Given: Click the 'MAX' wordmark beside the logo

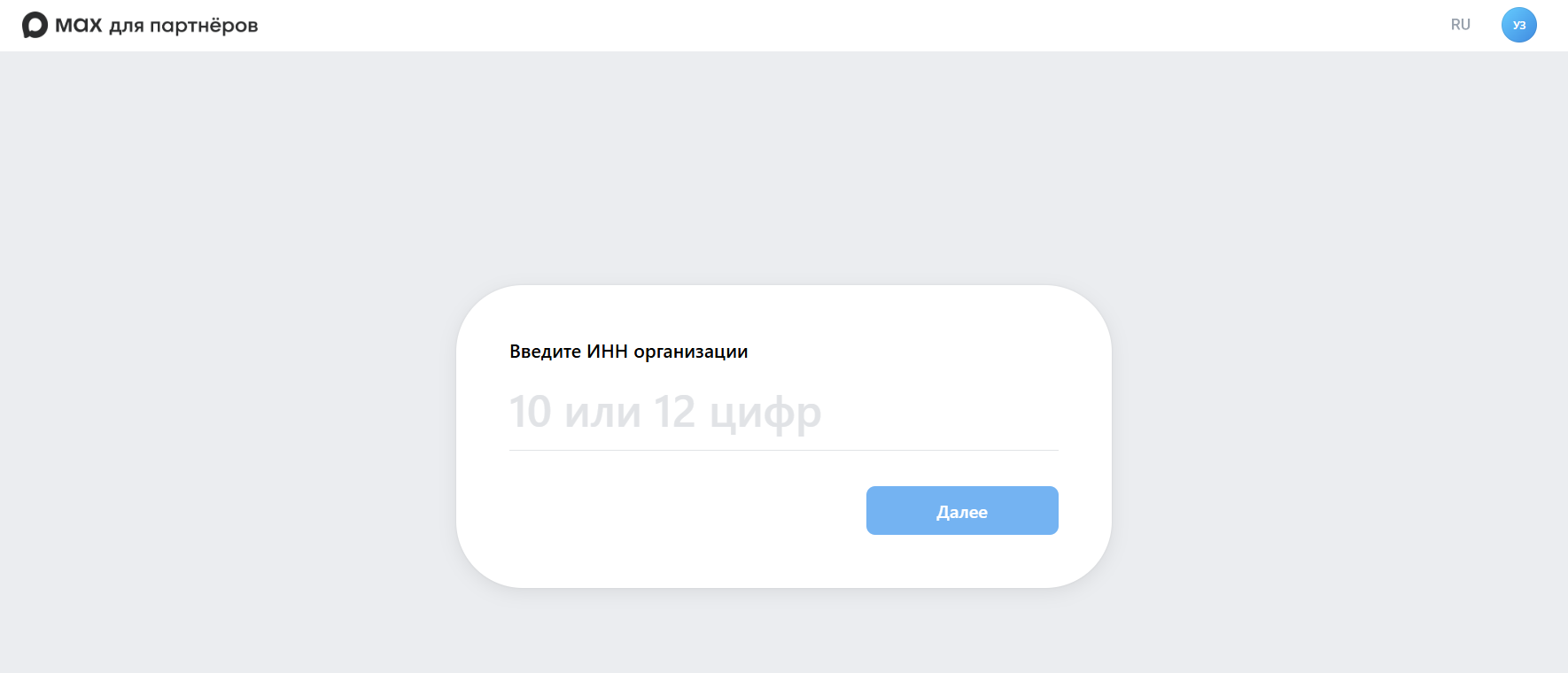Looking at the screenshot, I should pyautogui.click(x=79, y=25).
